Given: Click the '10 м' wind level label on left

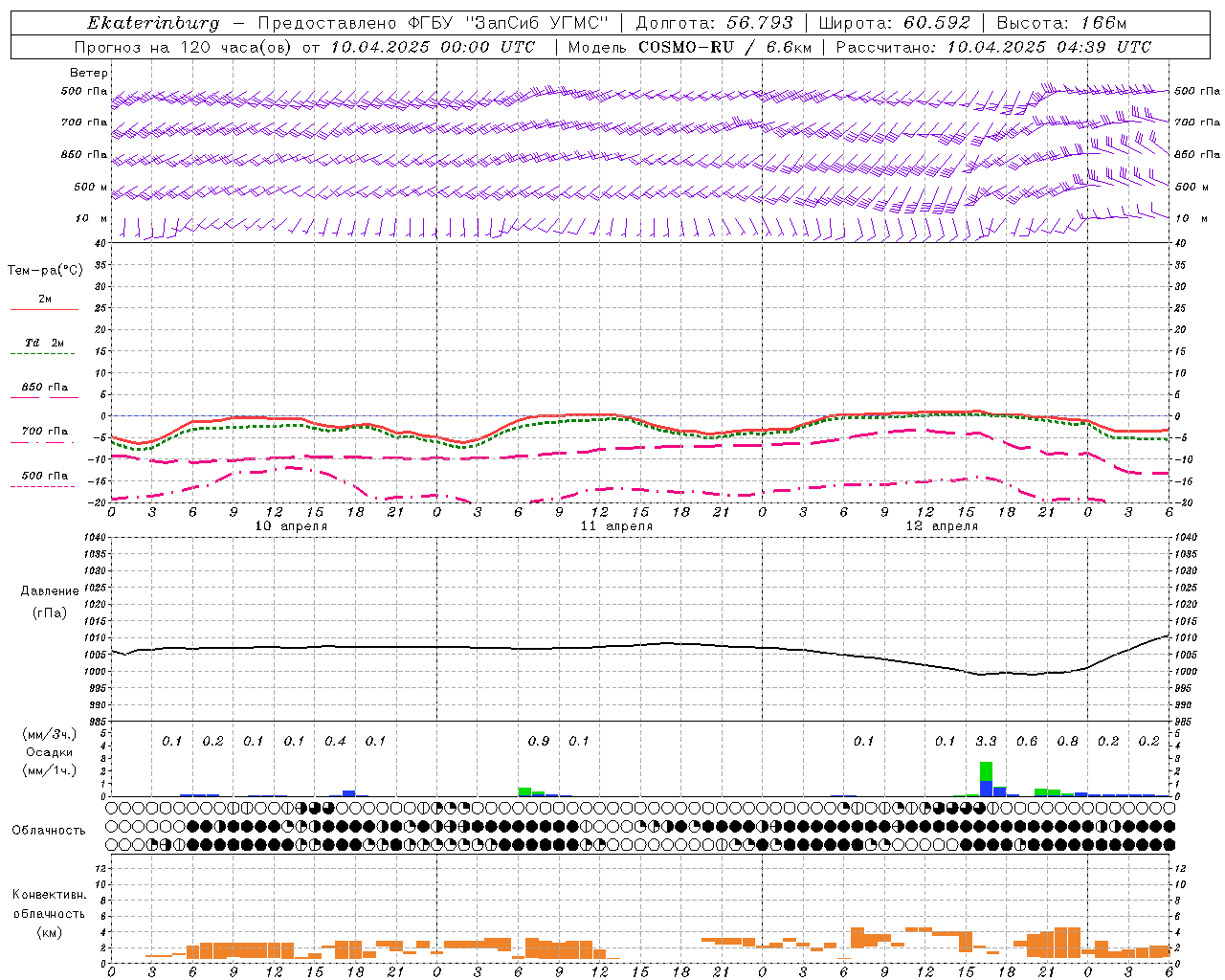Looking at the screenshot, I should click(91, 218).
